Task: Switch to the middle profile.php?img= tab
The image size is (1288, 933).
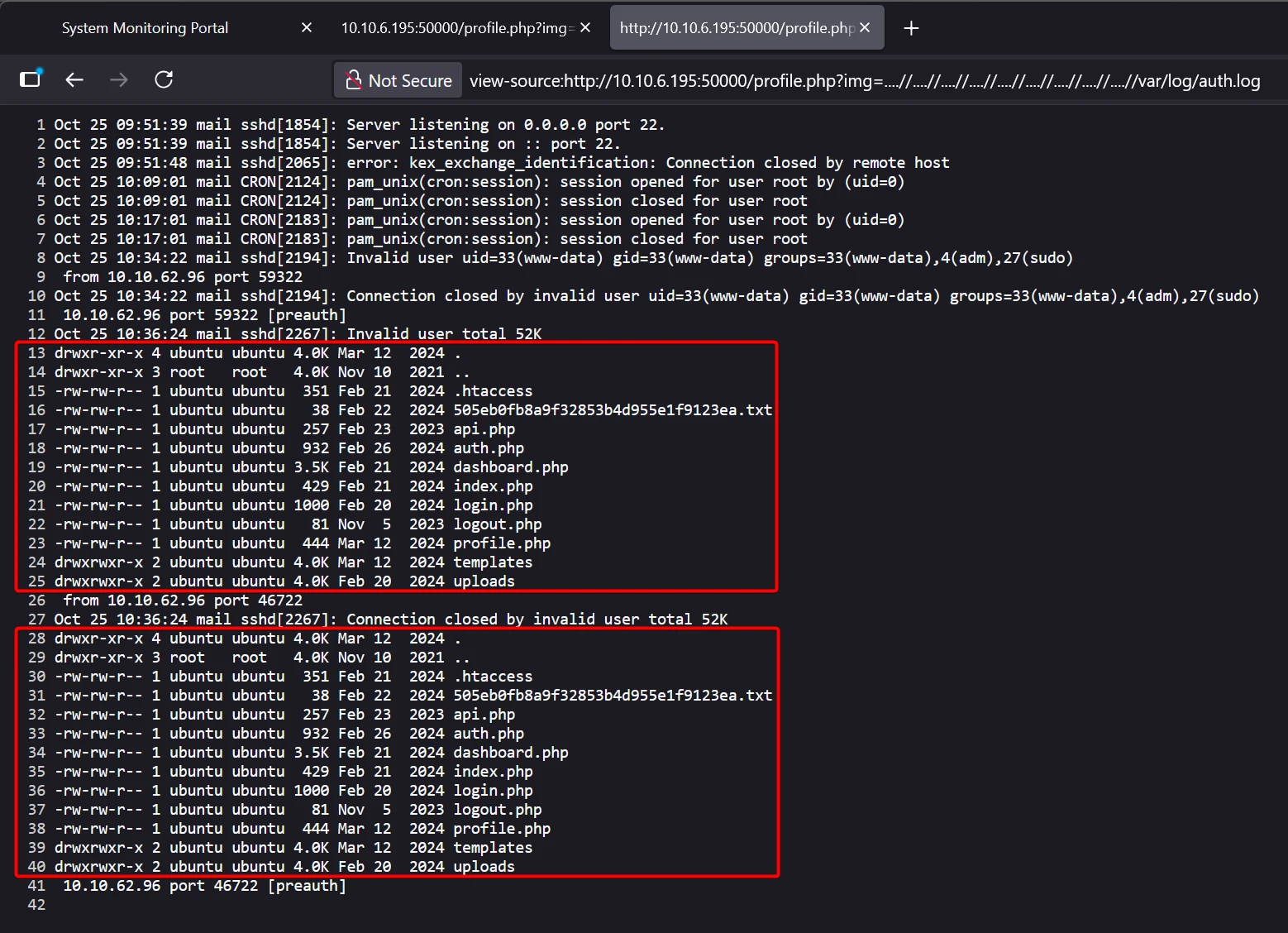Action: coord(456,28)
